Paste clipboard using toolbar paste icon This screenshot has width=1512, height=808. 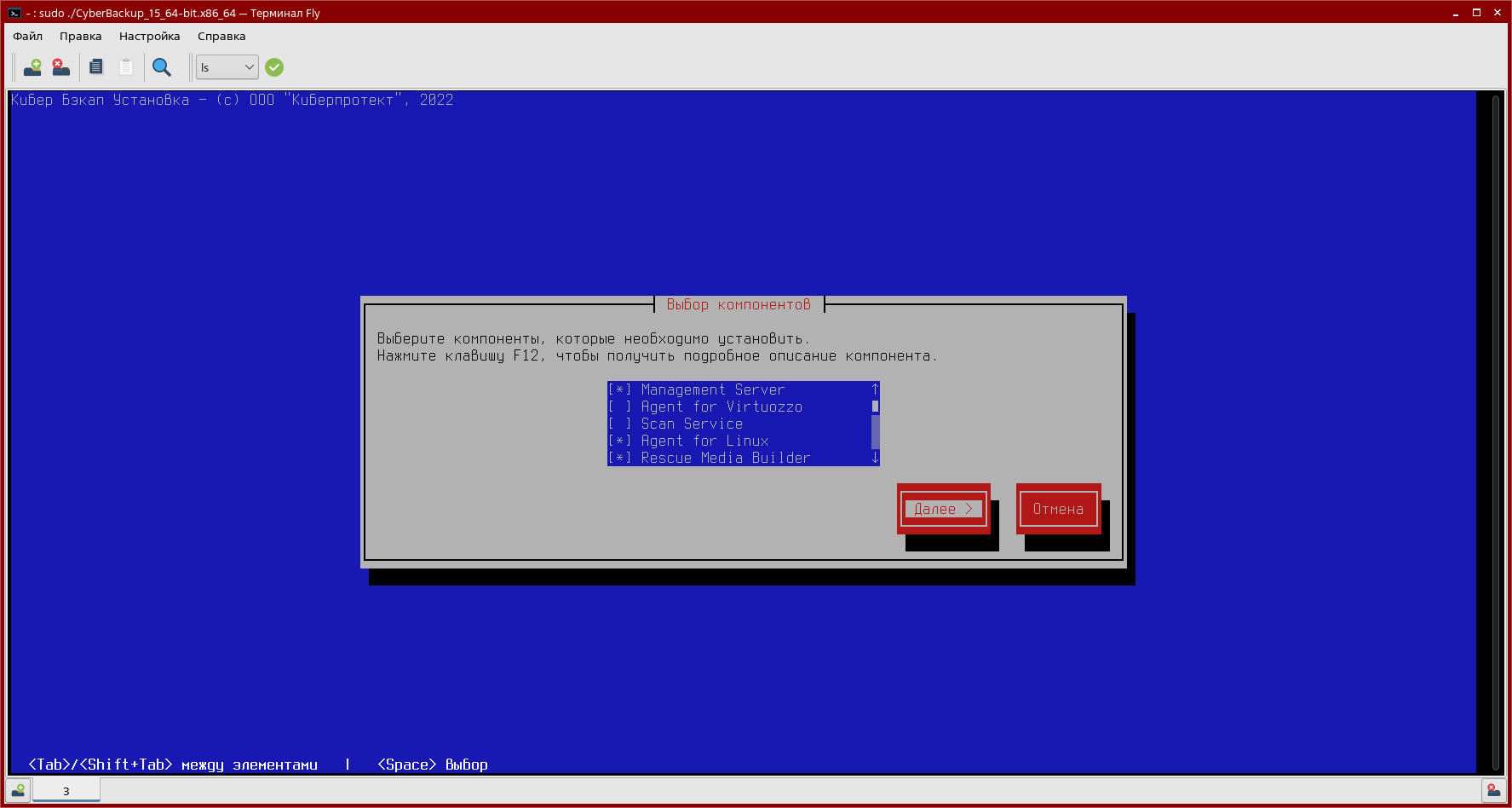pyautogui.click(x=126, y=67)
